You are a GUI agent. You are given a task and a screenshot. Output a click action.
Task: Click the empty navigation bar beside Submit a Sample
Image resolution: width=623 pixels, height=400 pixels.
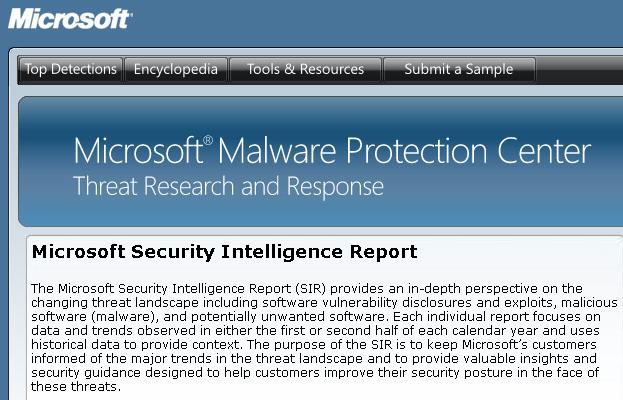(x=579, y=70)
